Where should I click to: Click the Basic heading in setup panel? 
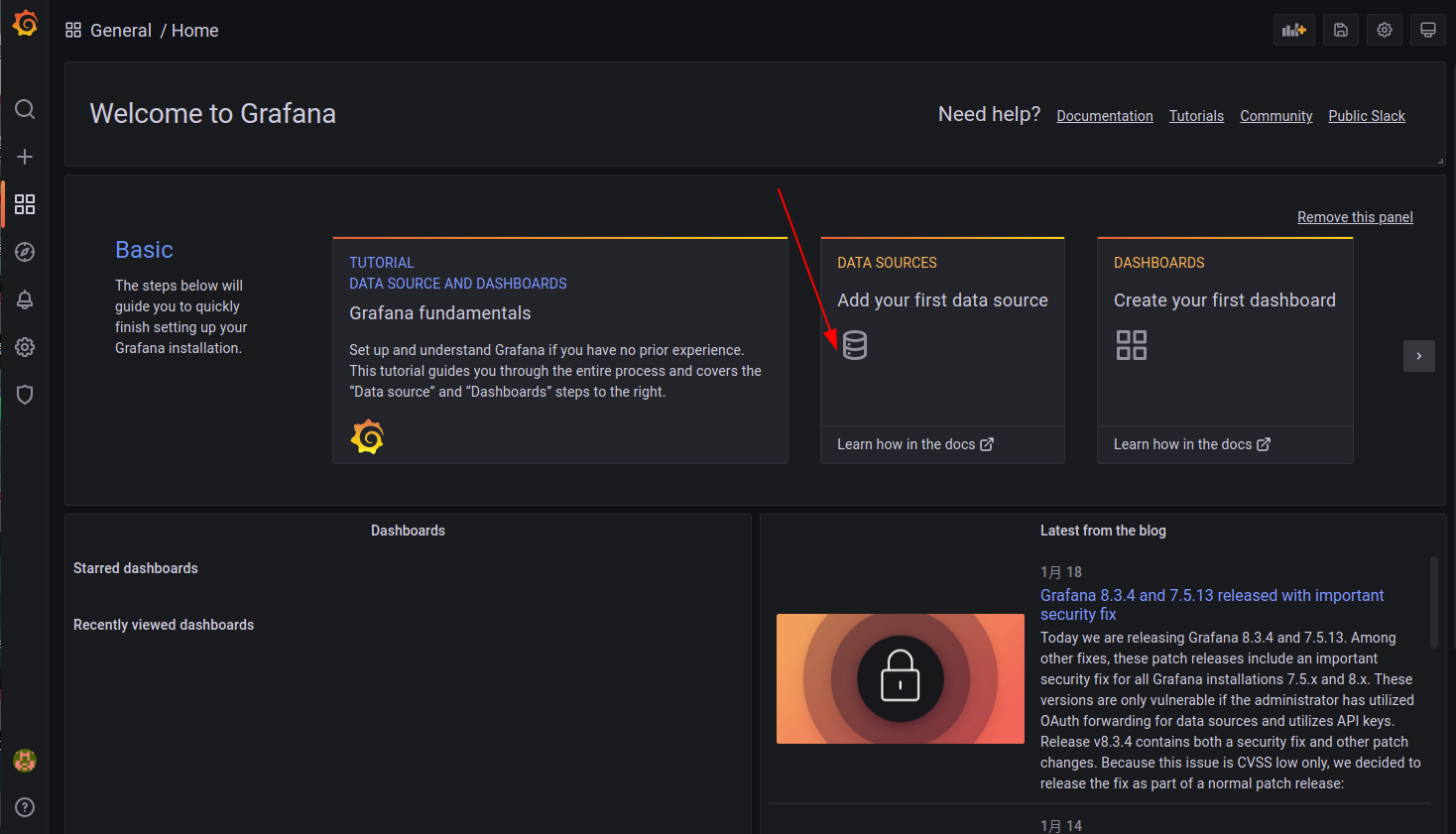tap(144, 250)
